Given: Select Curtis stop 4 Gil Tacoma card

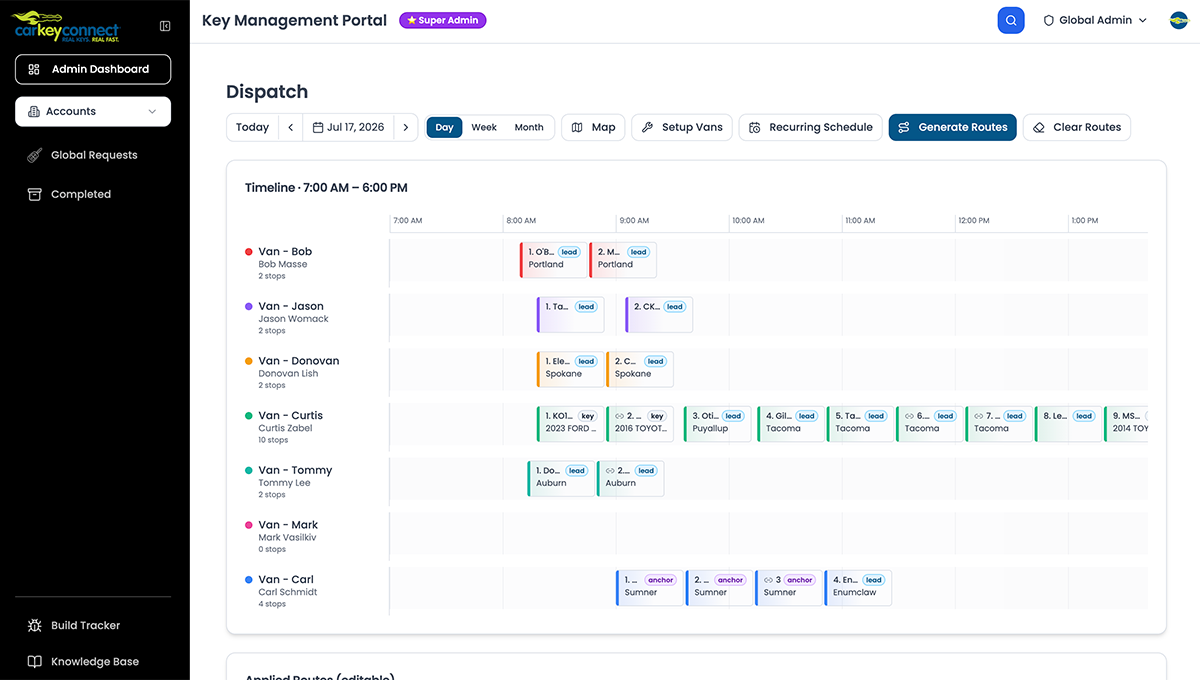Looking at the screenshot, I should [x=791, y=423].
